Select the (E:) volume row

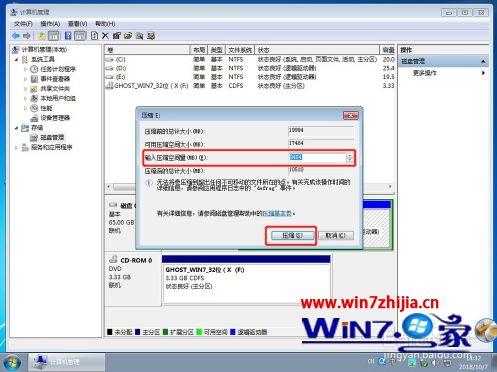pyautogui.click(x=250, y=77)
